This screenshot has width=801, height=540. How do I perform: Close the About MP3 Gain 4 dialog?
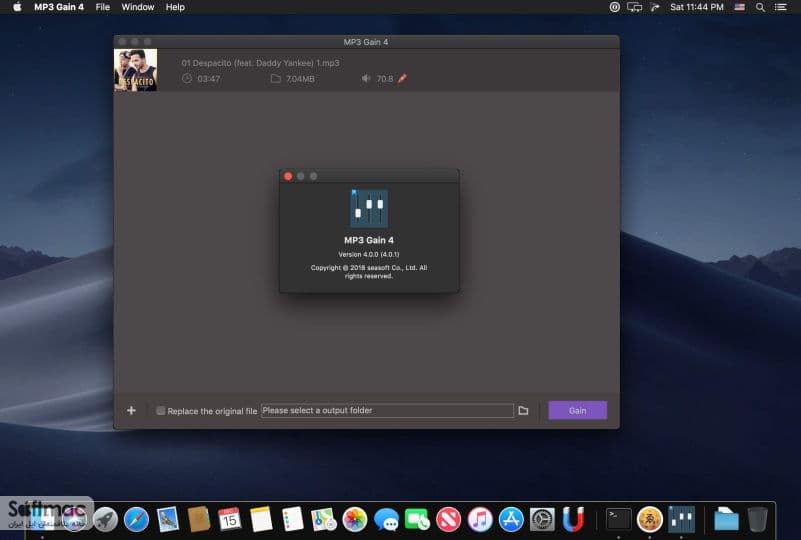coord(288,176)
